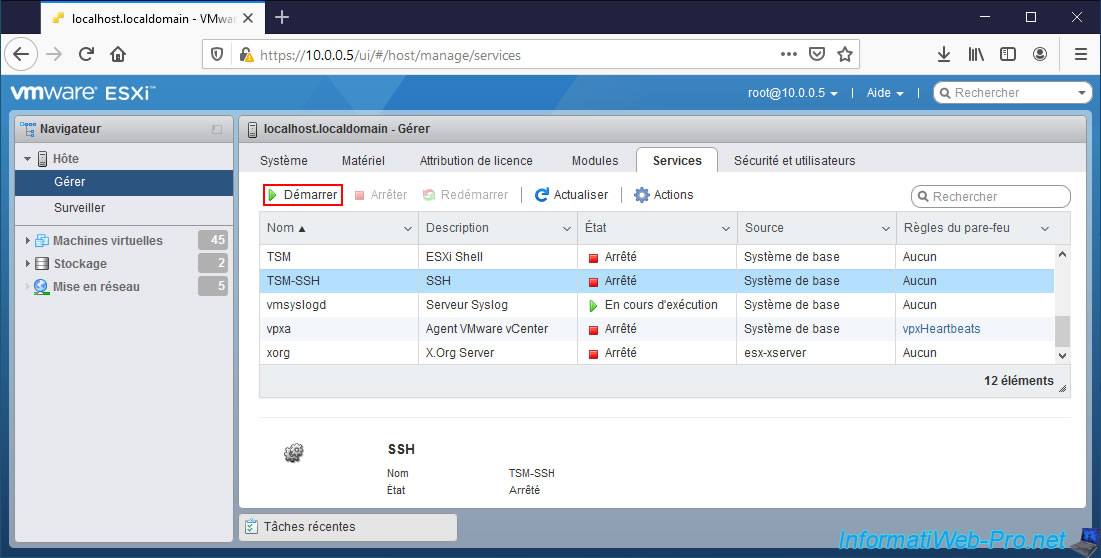Click the services Rechercher filter field
The width and height of the screenshot is (1101, 558).
(991, 197)
